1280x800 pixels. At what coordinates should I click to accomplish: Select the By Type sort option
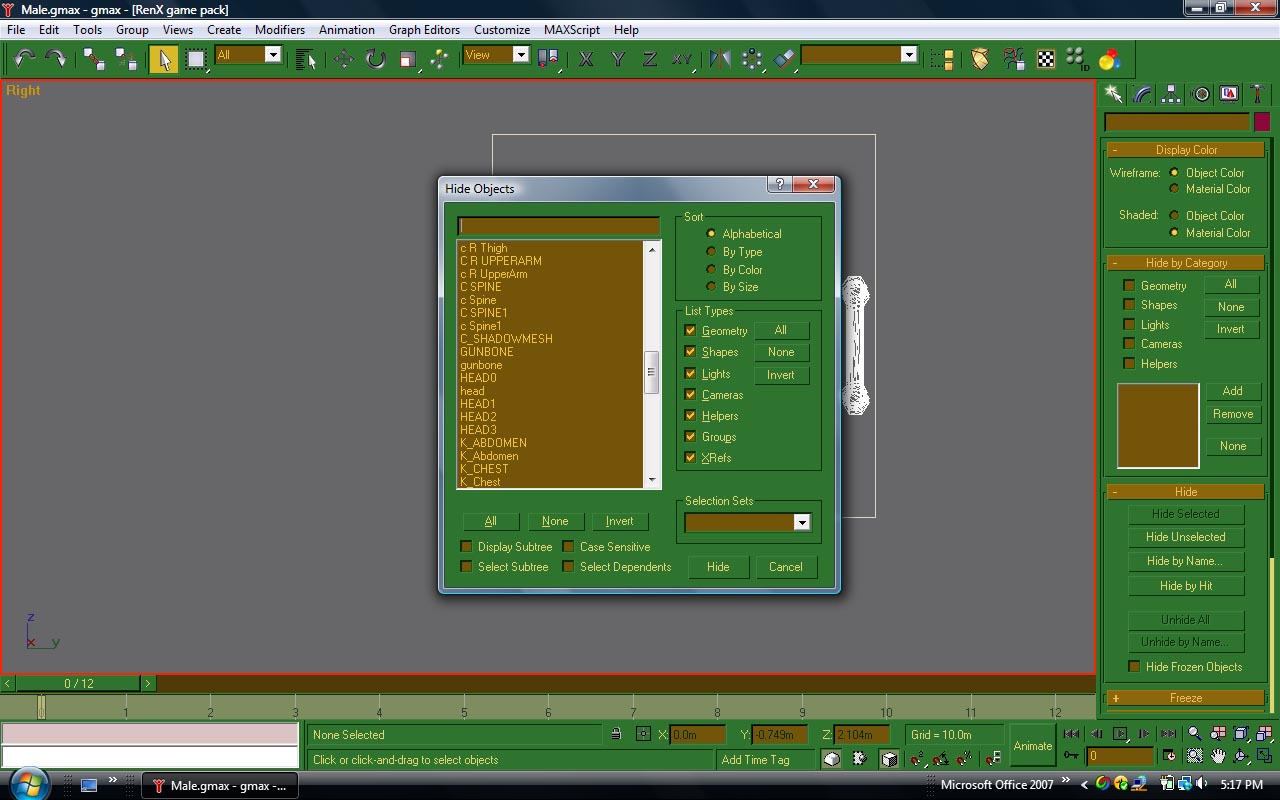[711, 252]
